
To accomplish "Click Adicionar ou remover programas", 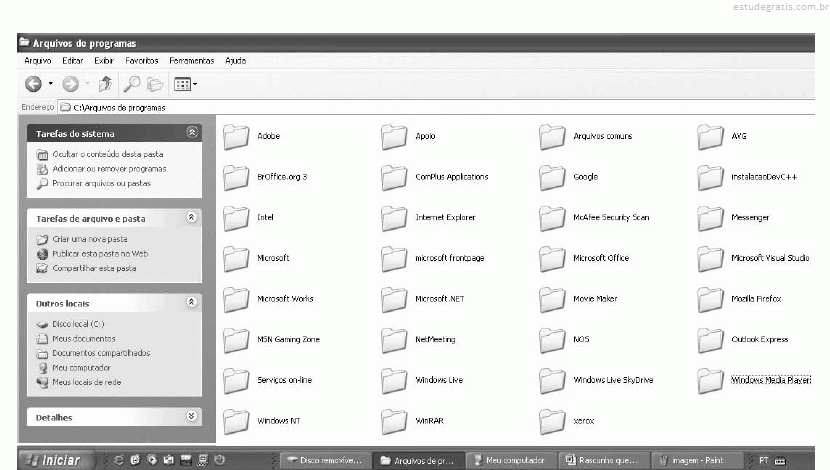I will 109,169.
